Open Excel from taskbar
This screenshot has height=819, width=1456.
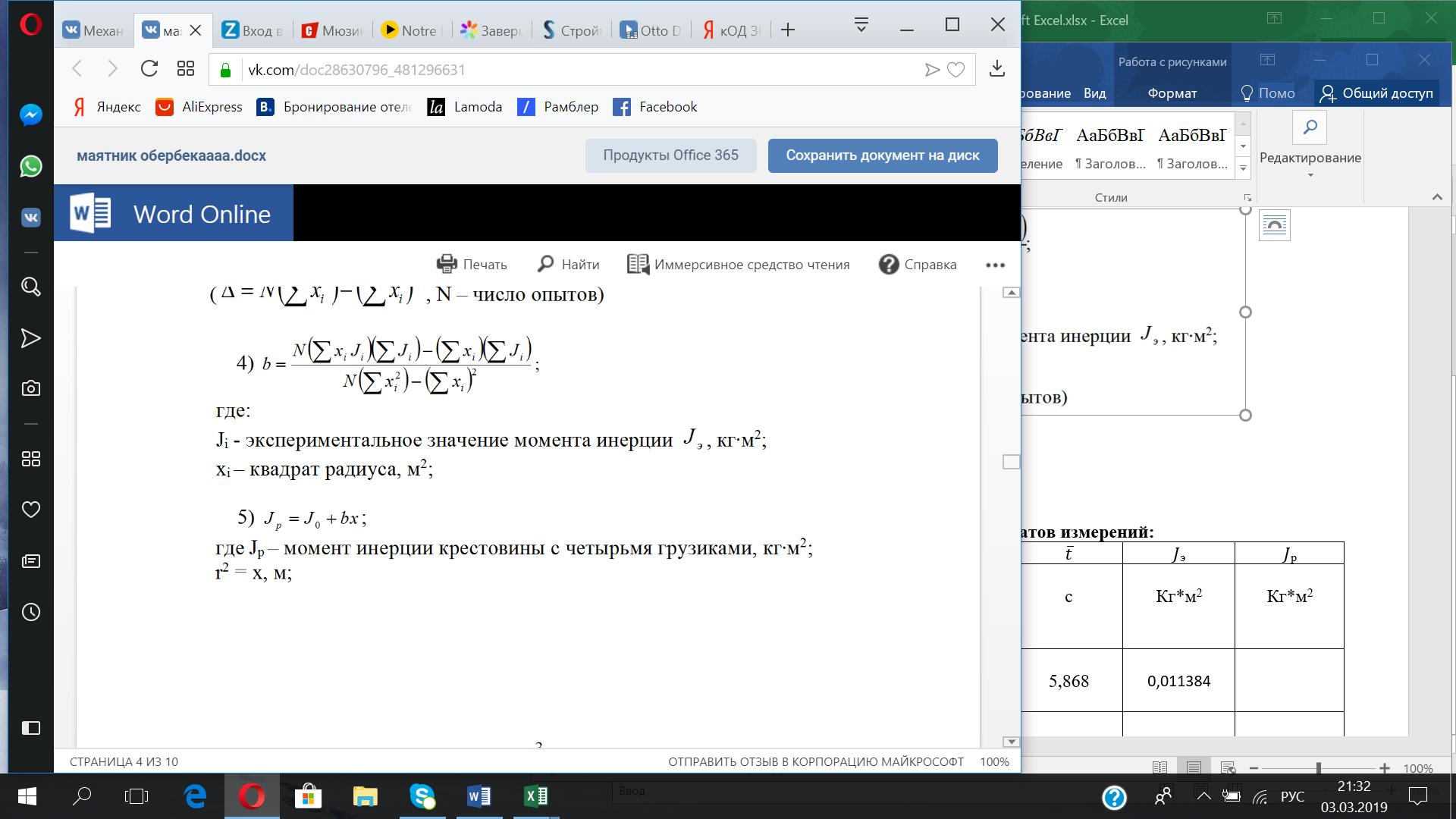click(535, 796)
